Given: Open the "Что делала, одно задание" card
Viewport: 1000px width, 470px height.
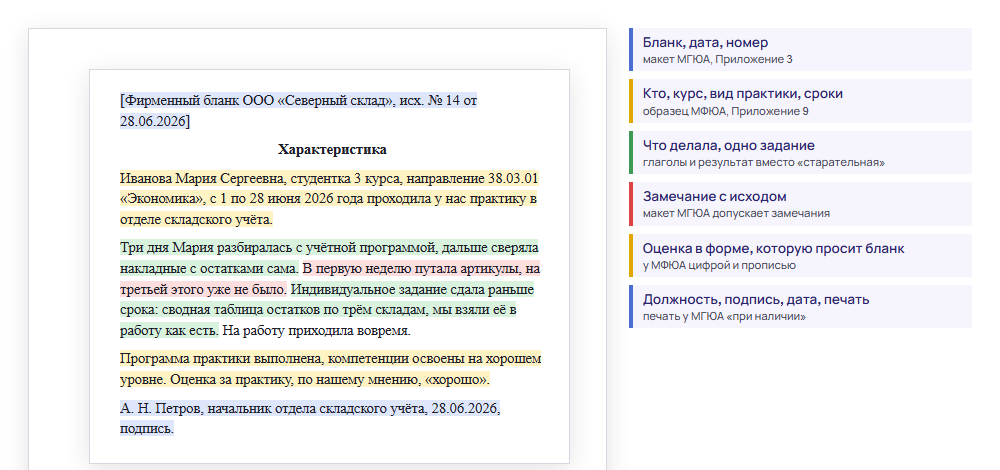Looking at the screenshot, I should coord(800,152).
